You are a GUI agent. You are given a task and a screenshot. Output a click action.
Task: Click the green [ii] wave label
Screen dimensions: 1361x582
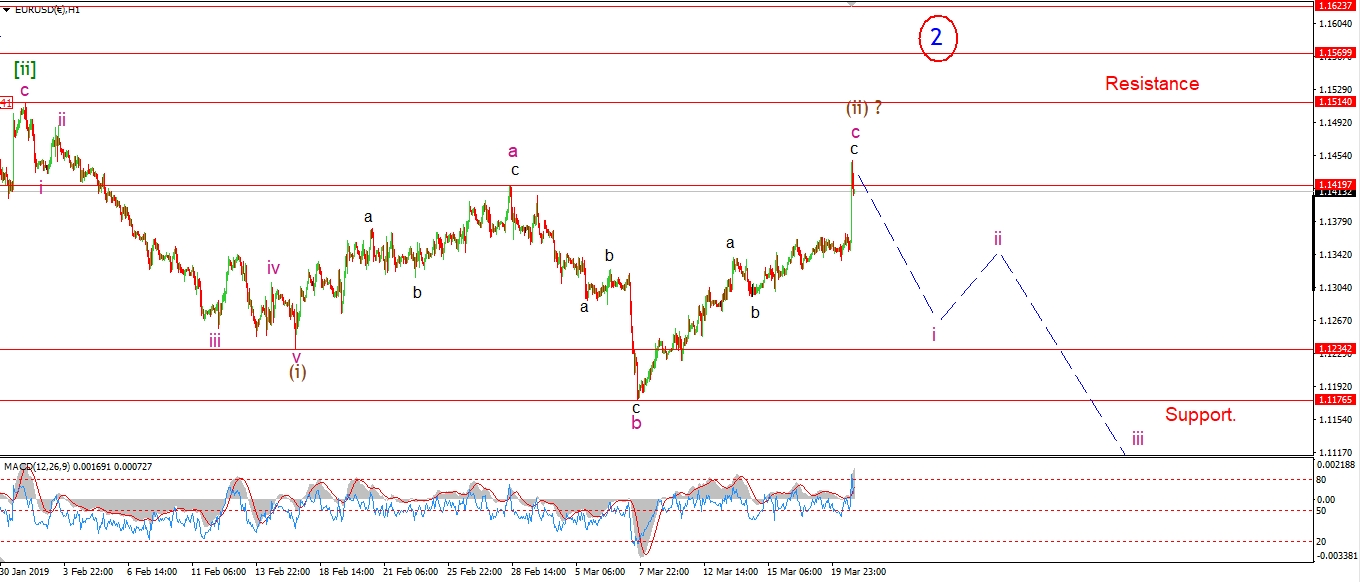[26, 68]
